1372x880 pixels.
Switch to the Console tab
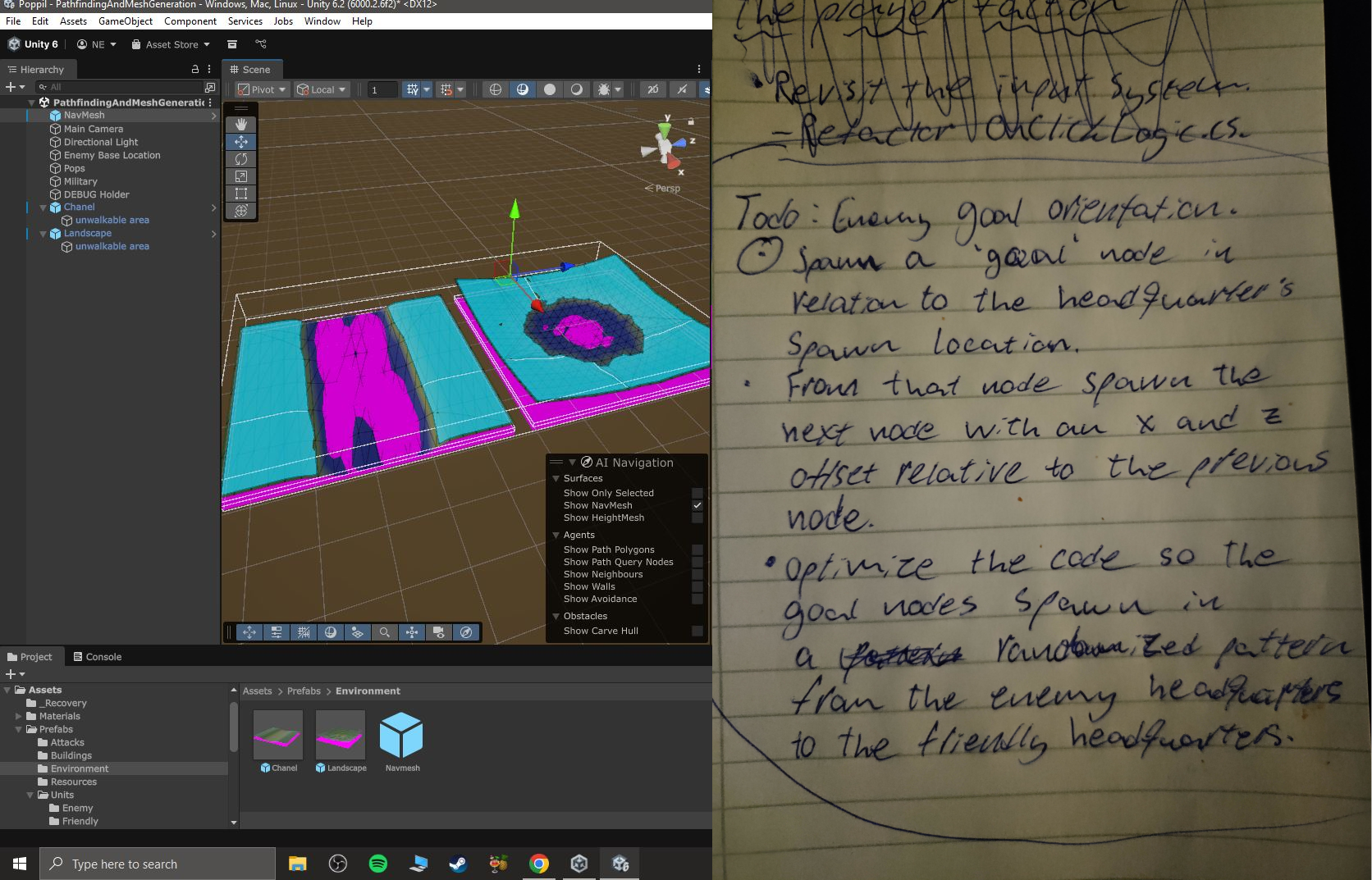[97, 657]
